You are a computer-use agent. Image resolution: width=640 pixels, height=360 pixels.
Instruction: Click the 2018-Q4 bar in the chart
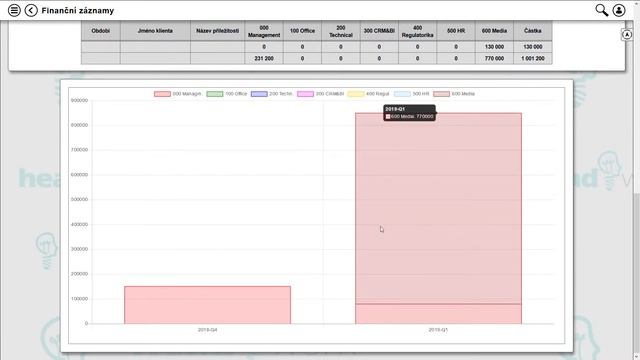pyautogui.click(x=207, y=305)
